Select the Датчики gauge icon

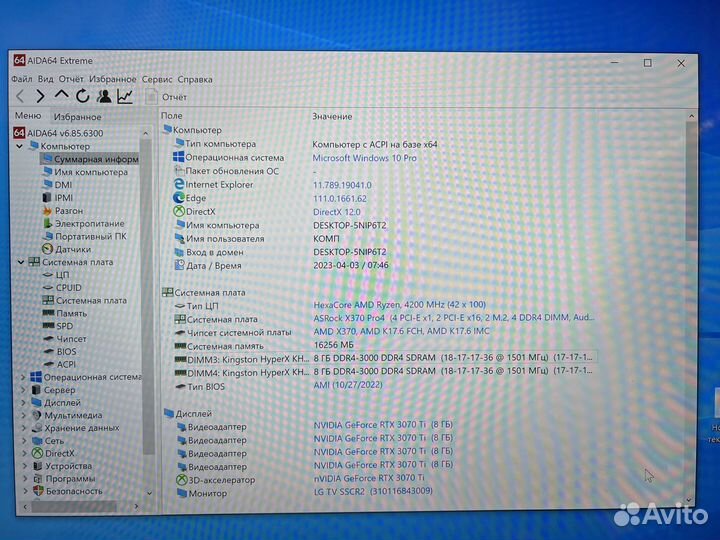click(47, 249)
